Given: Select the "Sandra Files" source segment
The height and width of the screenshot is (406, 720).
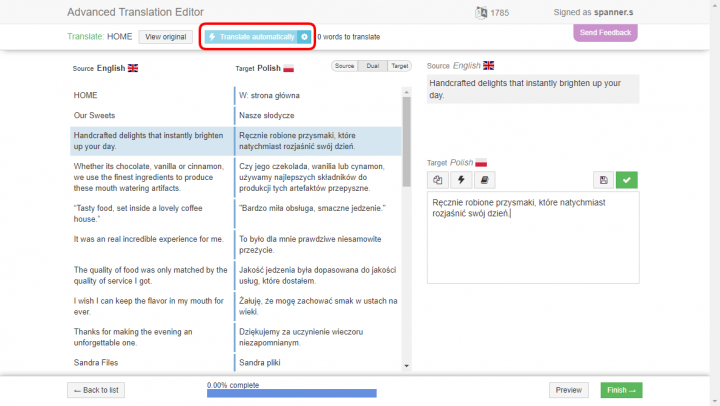Looking at the screenshot, I should pos(152,363).
